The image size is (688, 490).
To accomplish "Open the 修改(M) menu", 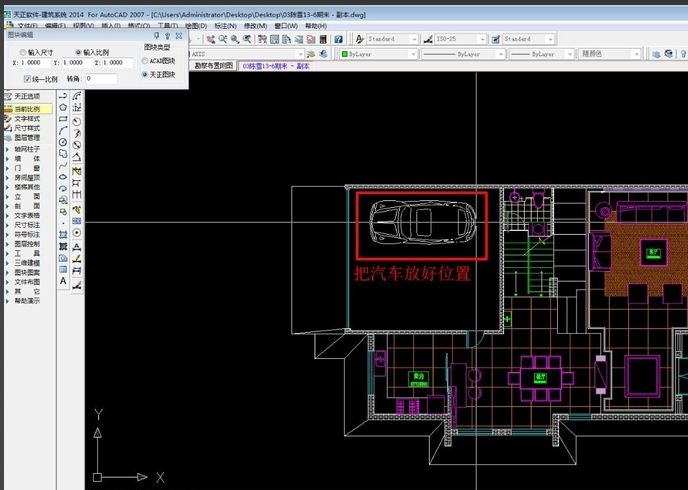I will tap(255, 26).
